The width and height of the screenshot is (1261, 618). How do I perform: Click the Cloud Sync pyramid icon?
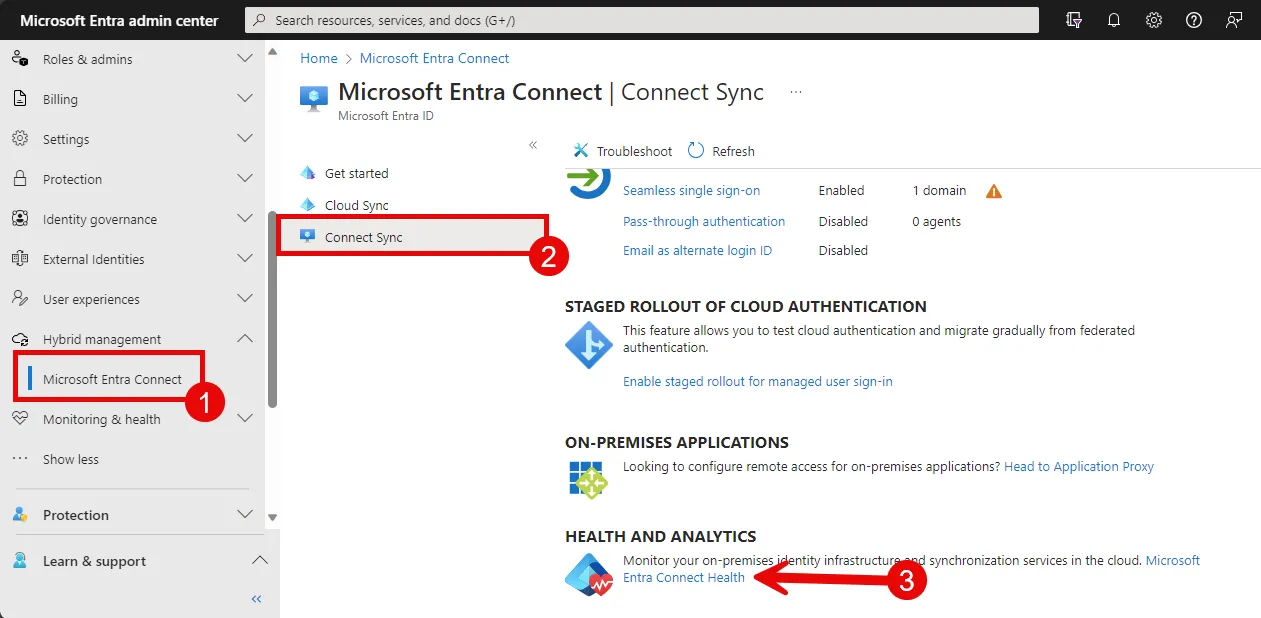(308, 205)
